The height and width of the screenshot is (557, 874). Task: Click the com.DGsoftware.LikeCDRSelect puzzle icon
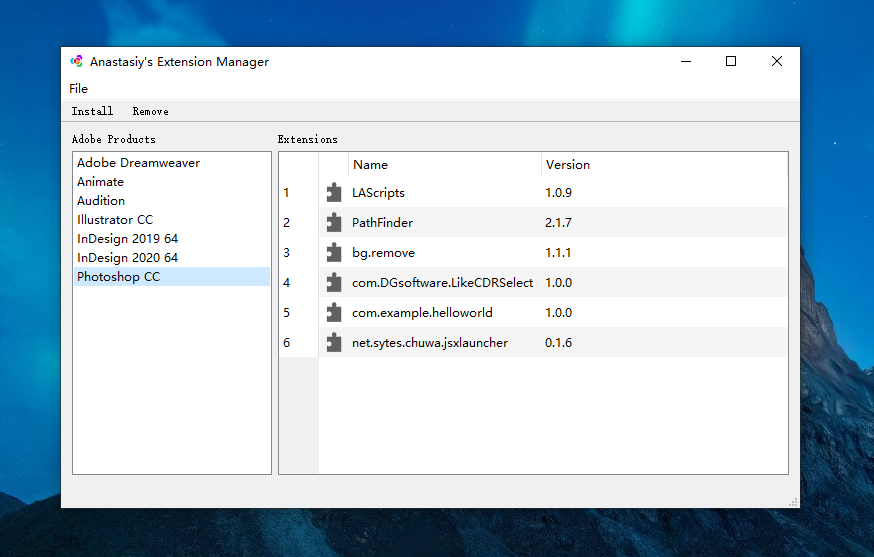[334, 283]
